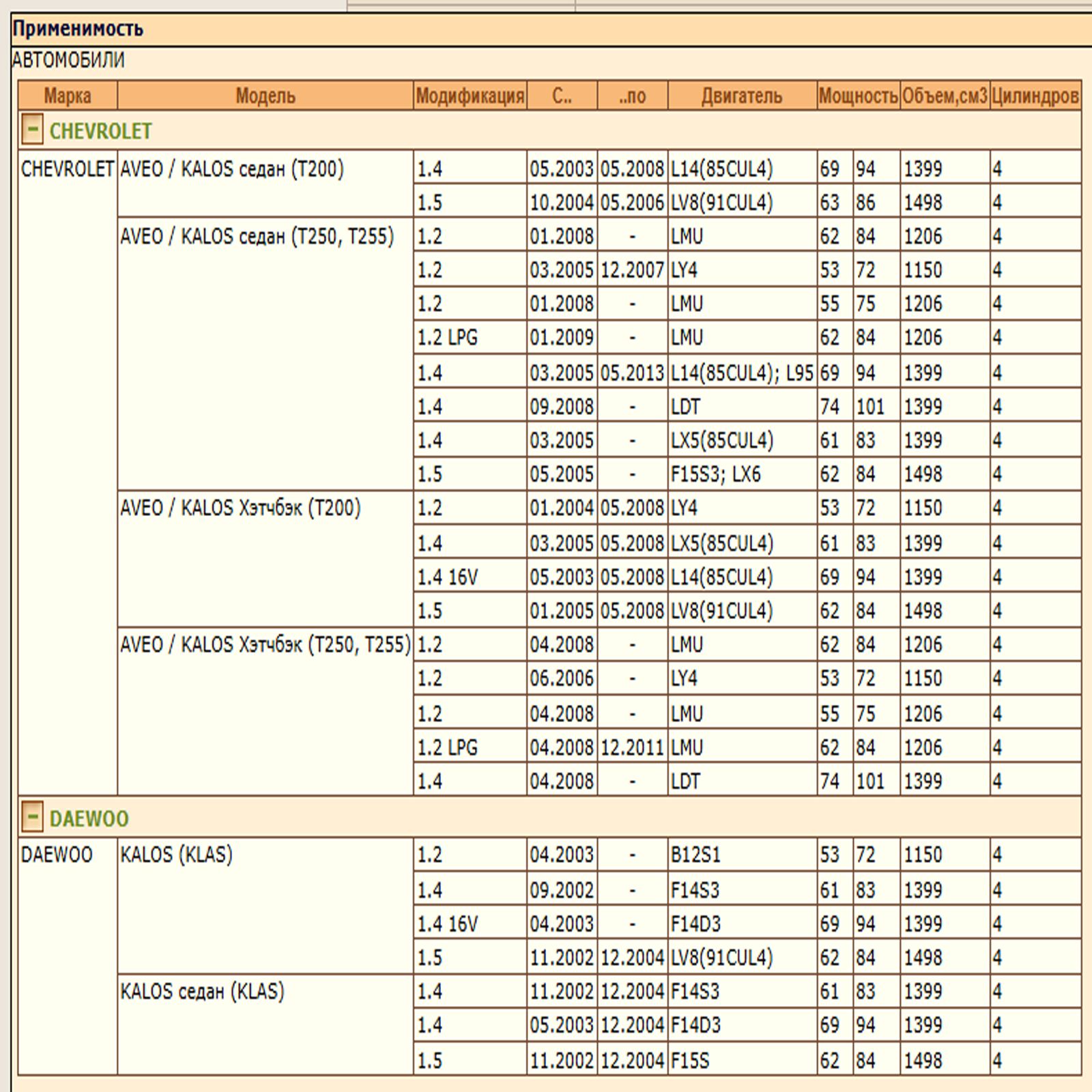Select the KALOS седан (KLAS) model cell
Viewport: 1092px width, 1092px height.
pyautogui.click(x=202, y=991)
